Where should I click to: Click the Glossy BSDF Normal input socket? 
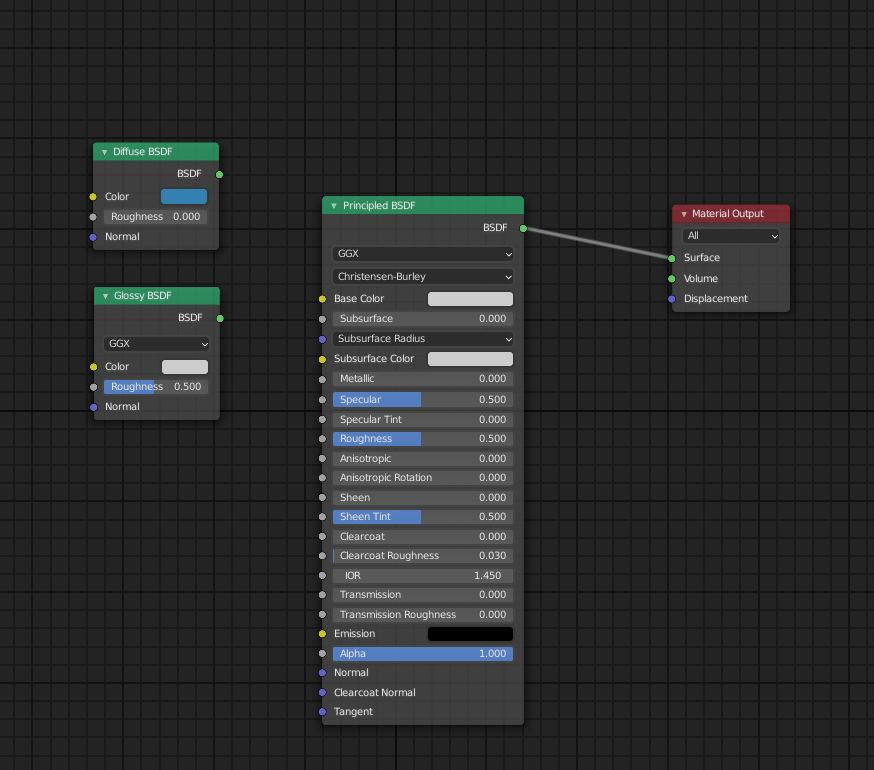click(x=94, y=407)
